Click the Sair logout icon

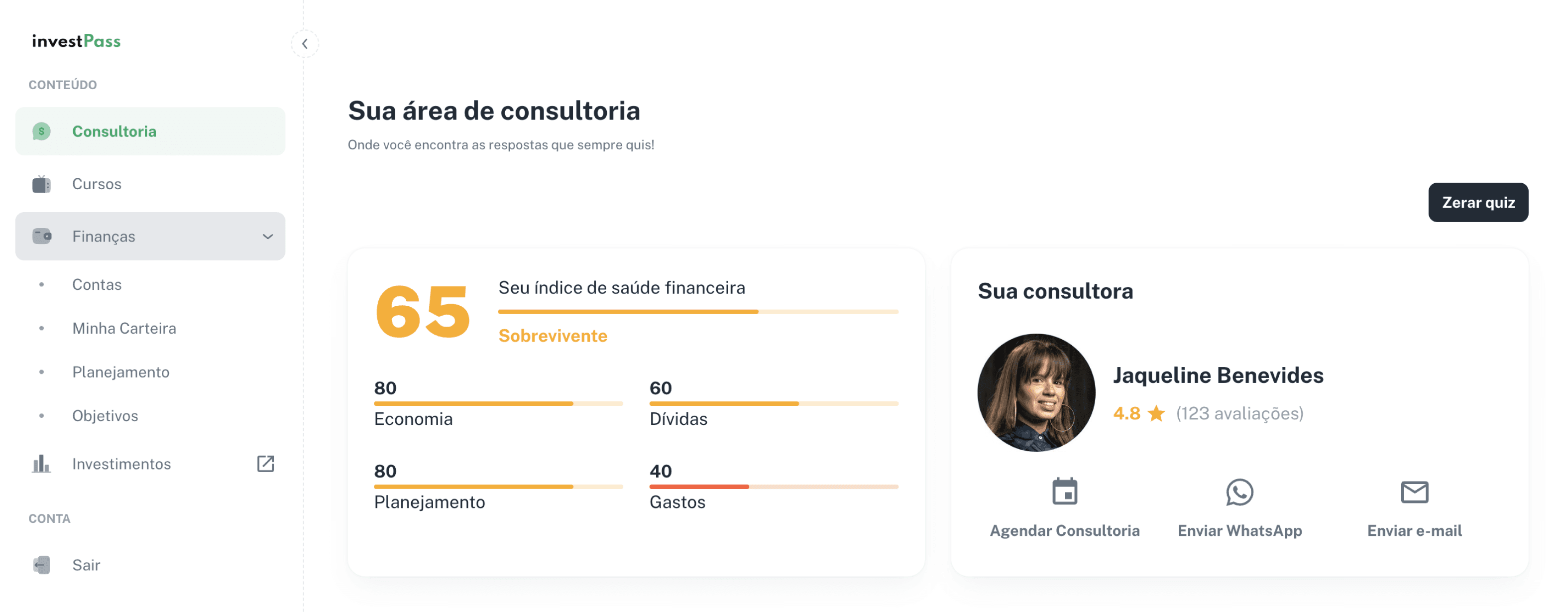(41, 565)
